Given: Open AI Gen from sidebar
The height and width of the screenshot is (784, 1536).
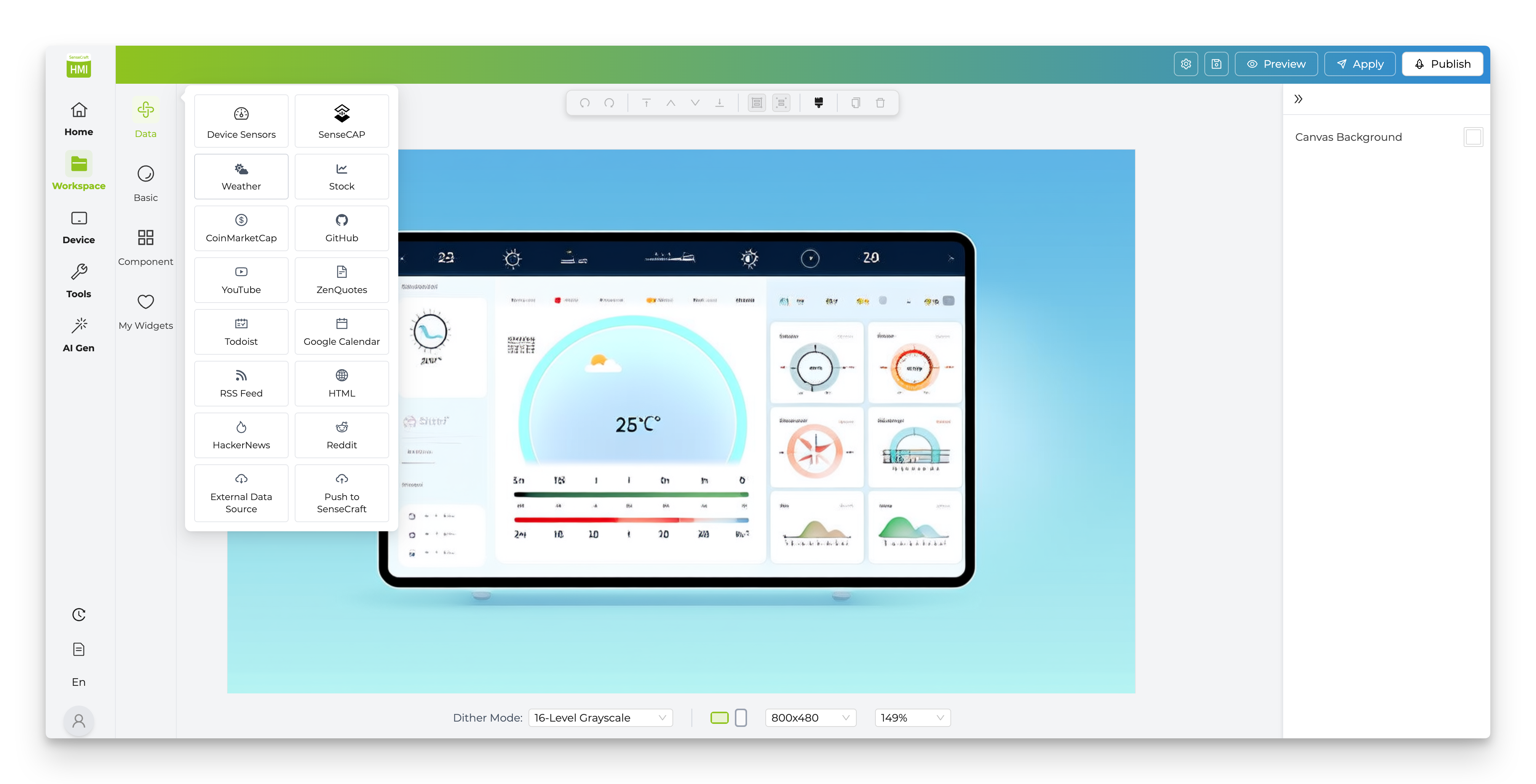Looking at the screenshot, I should [x=79, y=335].
